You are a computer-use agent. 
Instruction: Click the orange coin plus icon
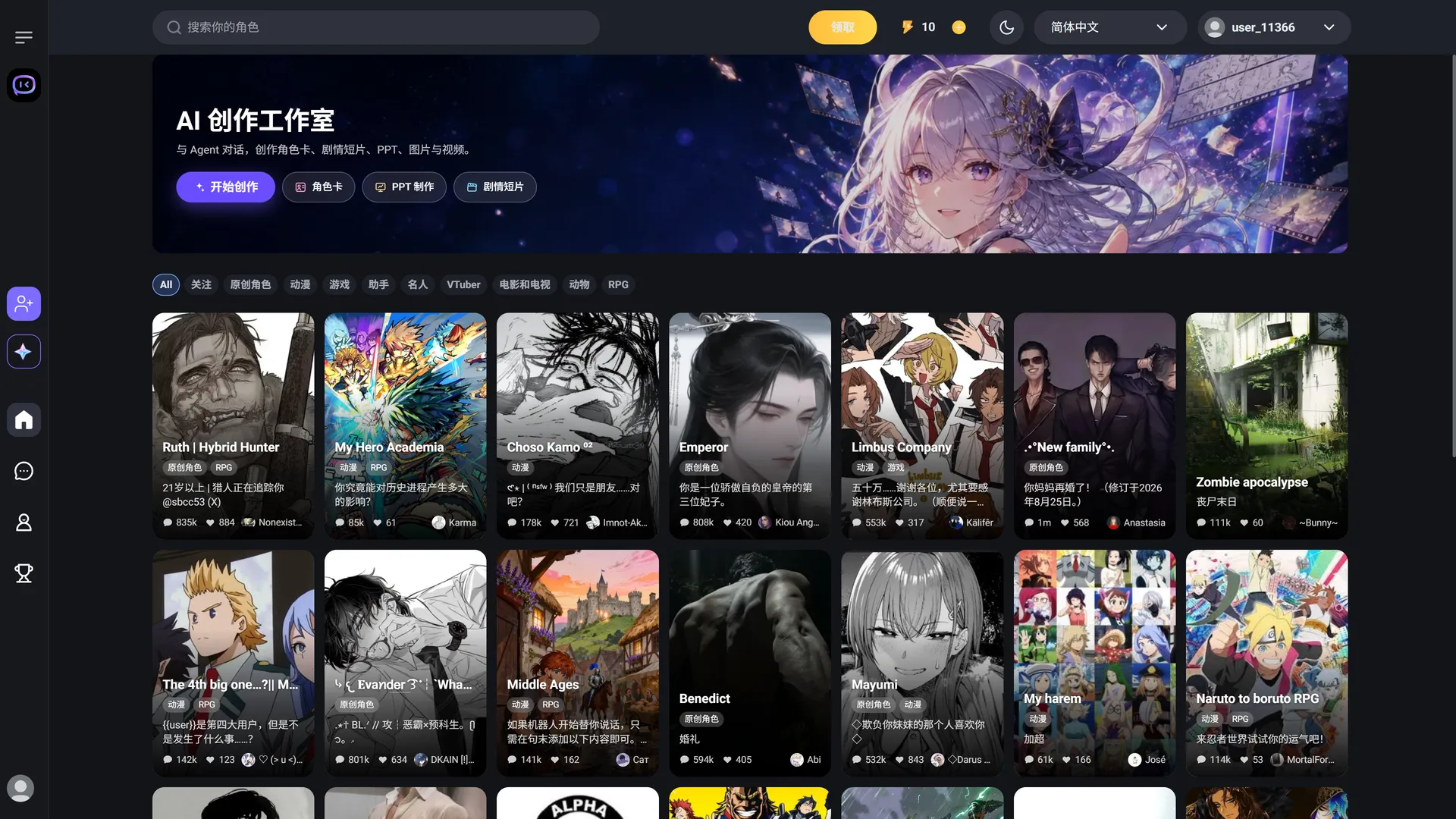tap(959, 27)
